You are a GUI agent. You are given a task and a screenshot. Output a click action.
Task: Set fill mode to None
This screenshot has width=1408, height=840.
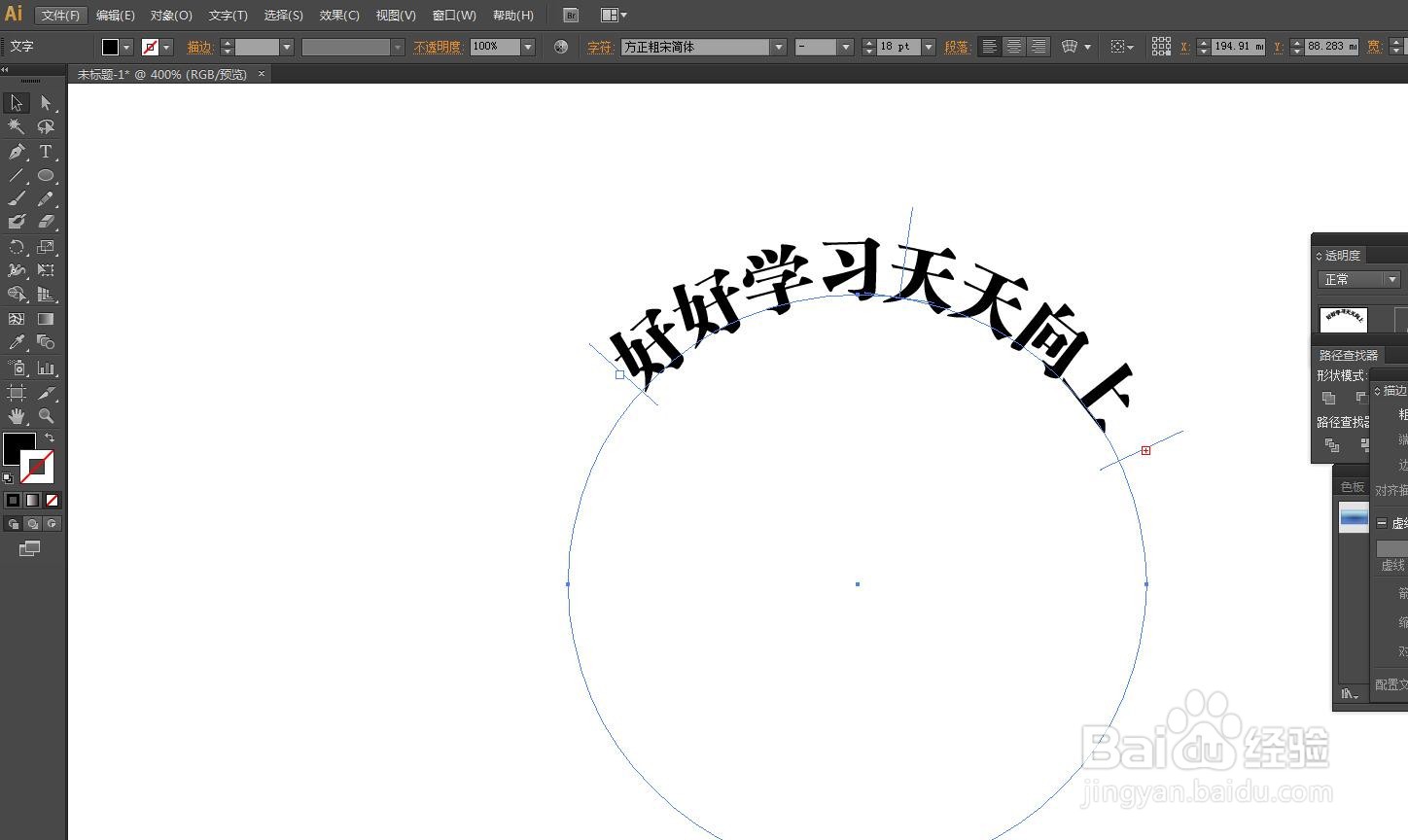point(53,500)
